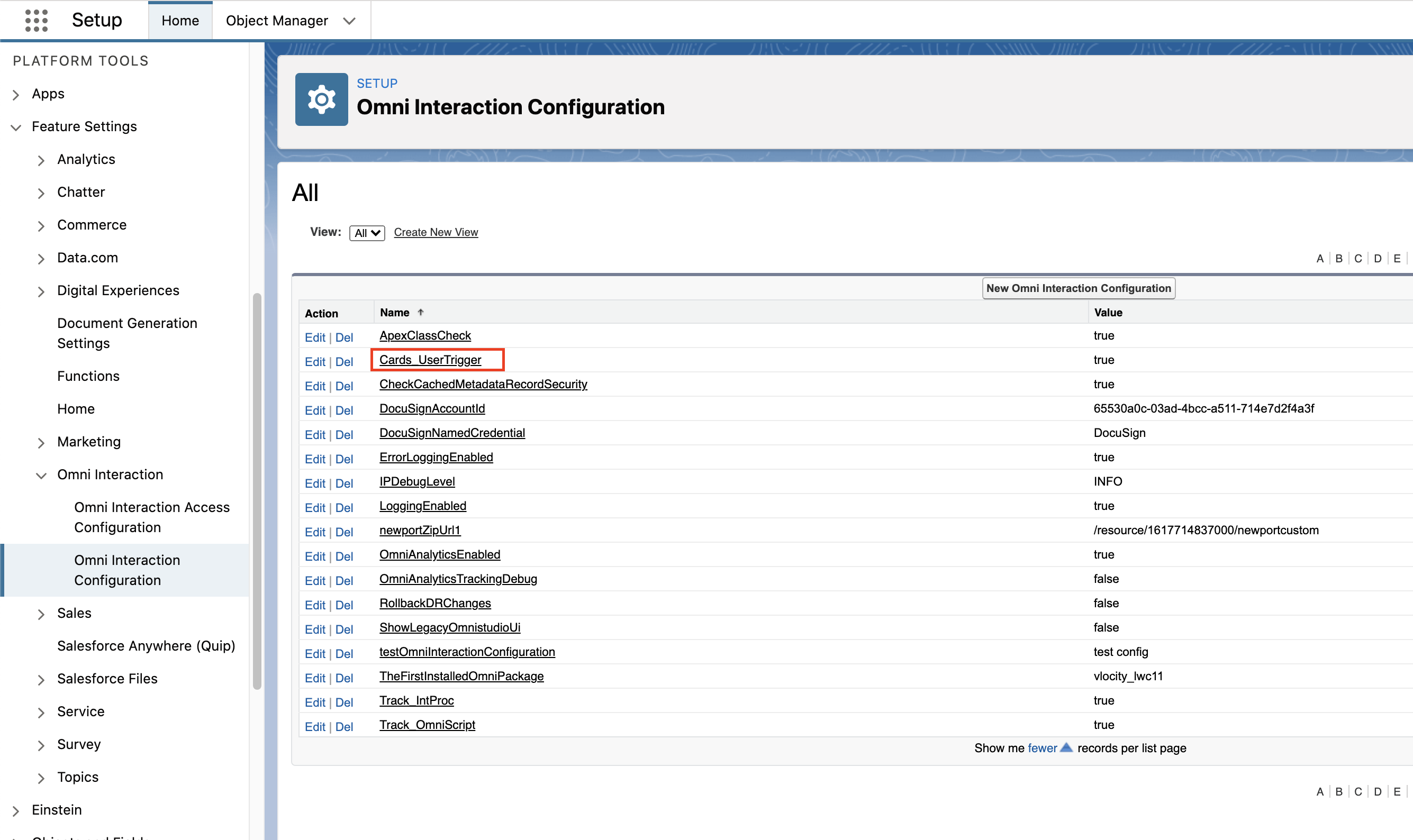
Task: Open Home under Feature Settings
Action: [x=76, y=409]
